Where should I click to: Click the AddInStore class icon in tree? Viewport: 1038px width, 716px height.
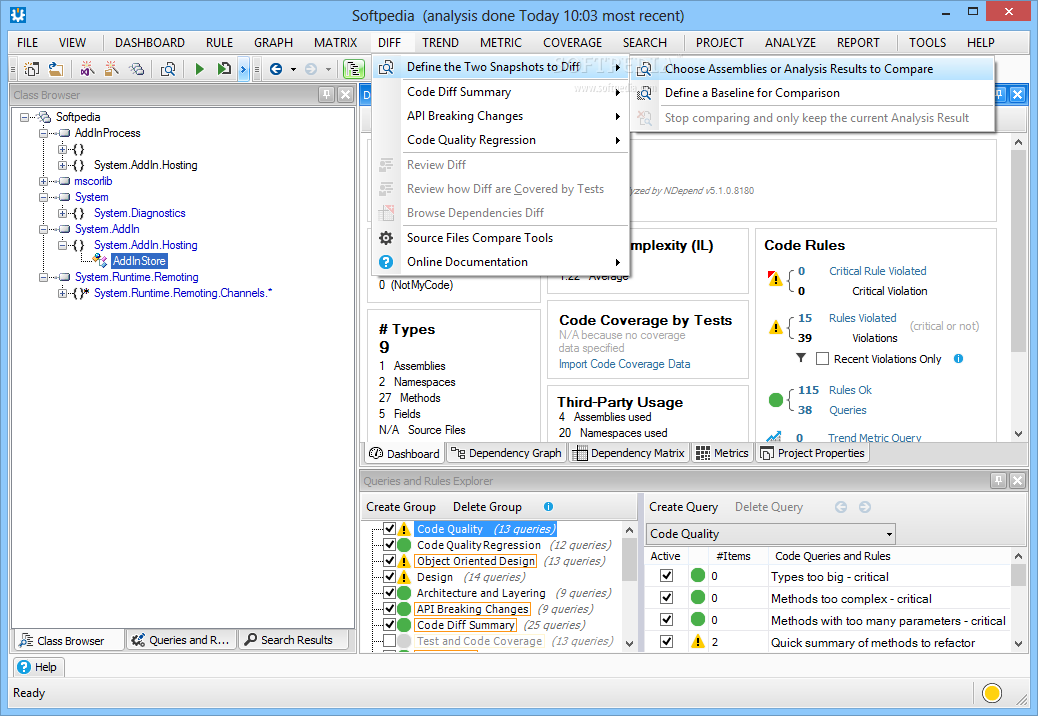pos(100,261)
